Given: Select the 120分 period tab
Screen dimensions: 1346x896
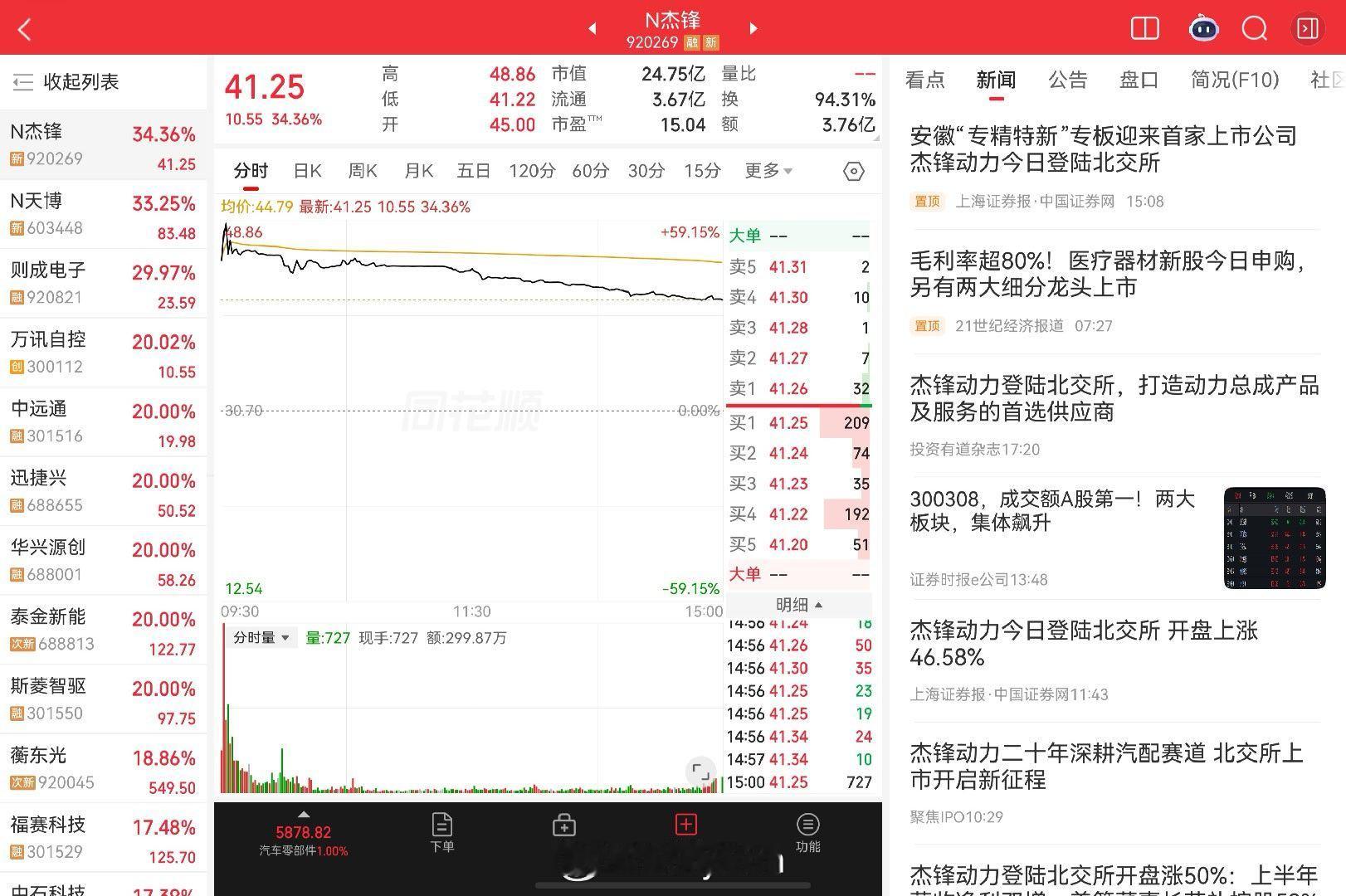Looking at the screenshot, I should 532,171.
